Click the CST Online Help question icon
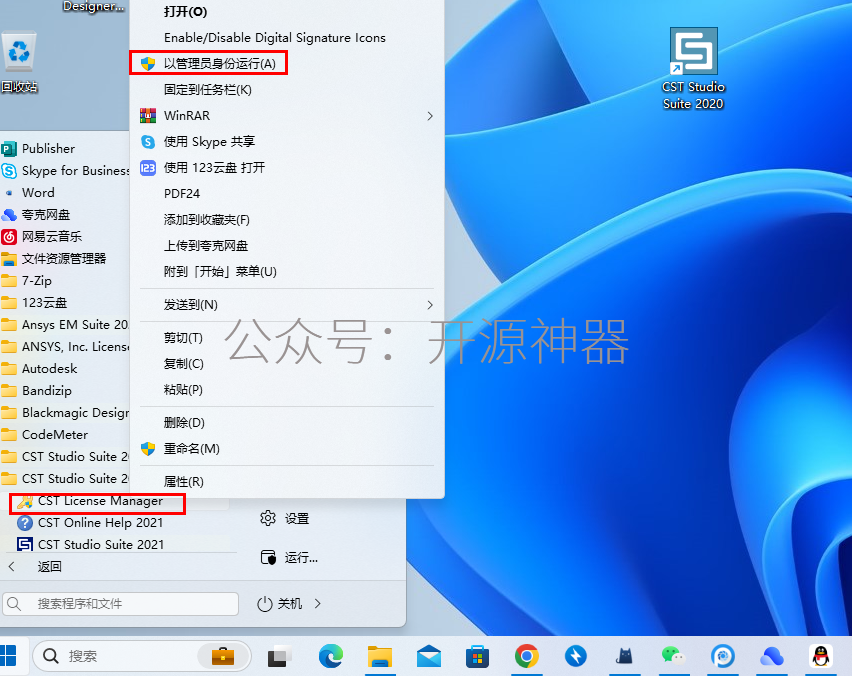The width and height of the screenshot is (852, 676). [25, 523]
